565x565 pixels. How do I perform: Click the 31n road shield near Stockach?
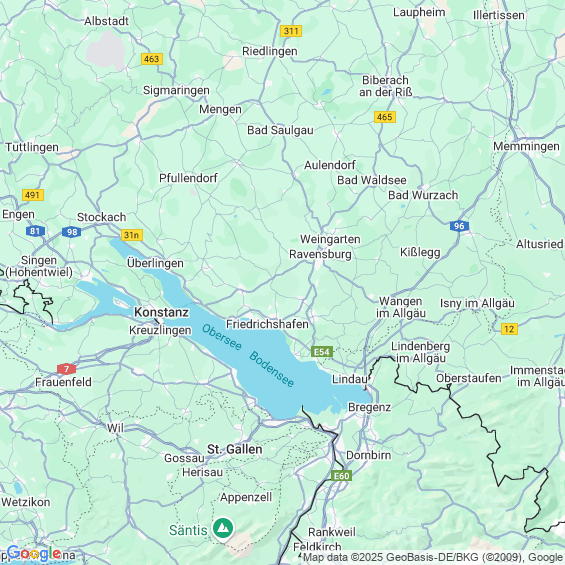(132, 235)
